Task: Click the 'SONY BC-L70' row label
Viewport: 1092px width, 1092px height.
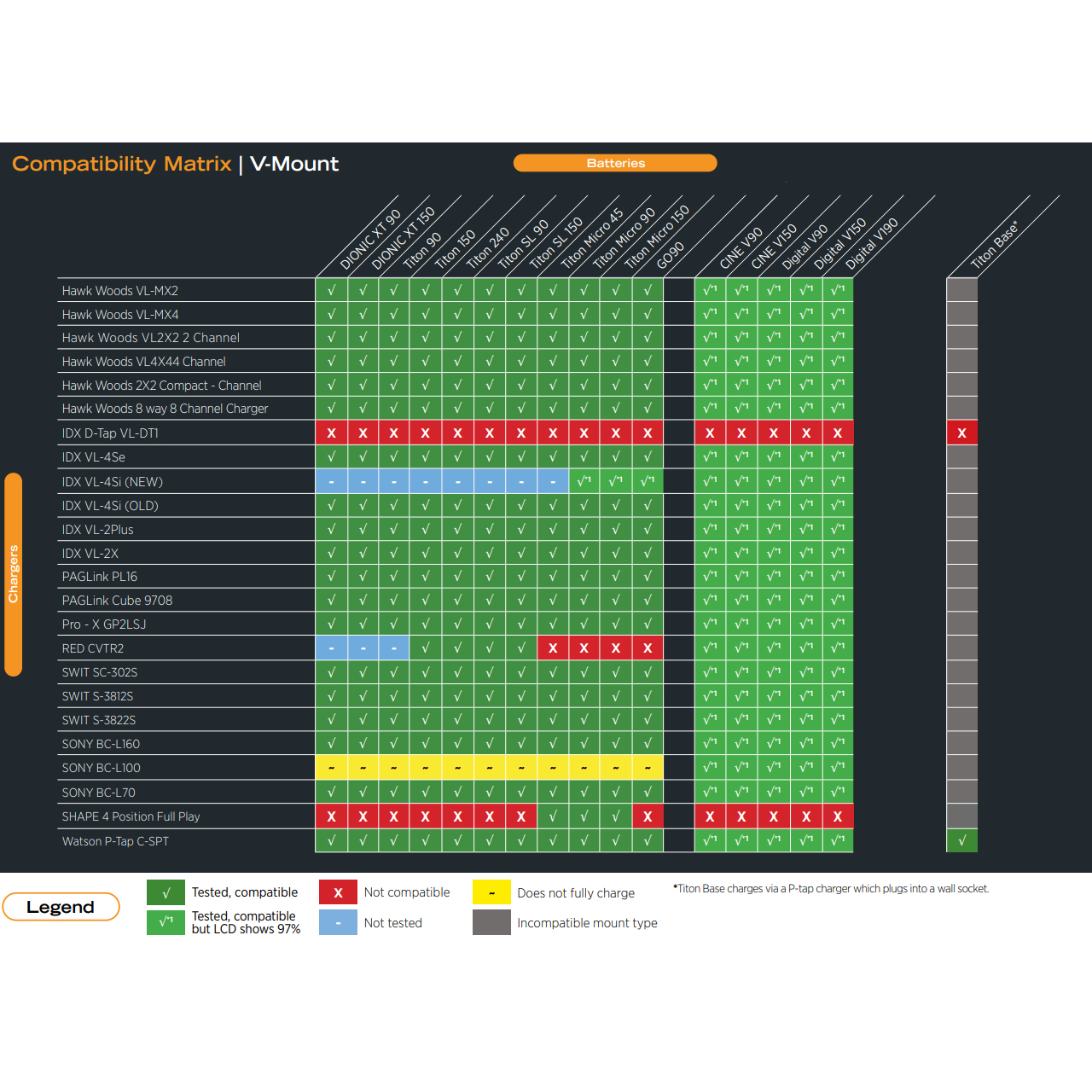Action: pos(99,793)
